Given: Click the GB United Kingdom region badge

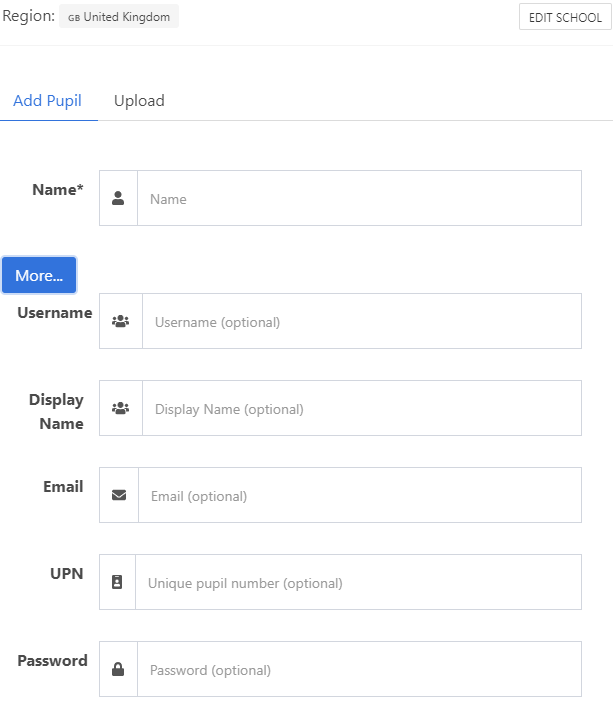Looking at the screenshot, I should click(119, 17).
